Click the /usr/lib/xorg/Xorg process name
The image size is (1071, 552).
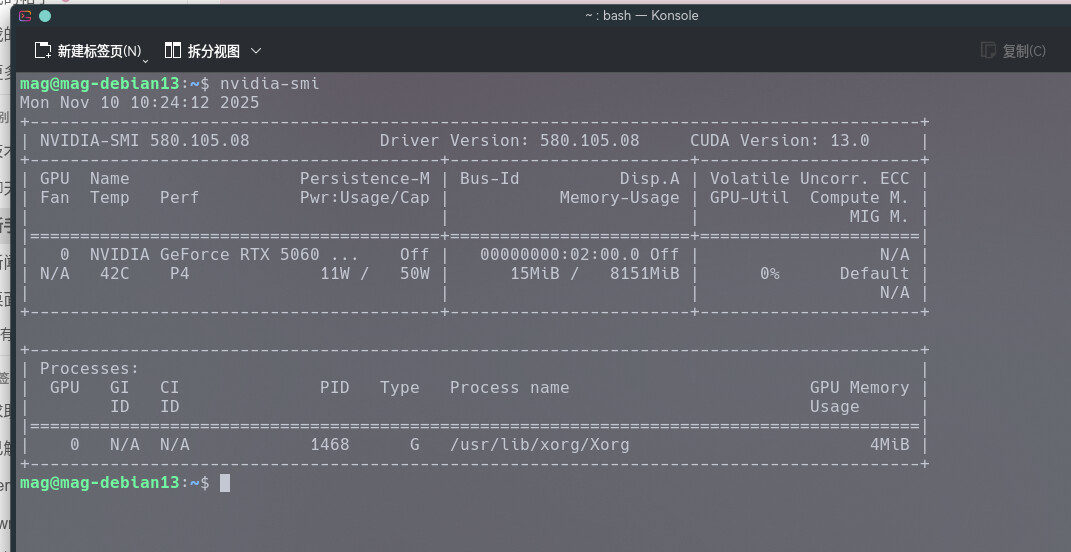click(539, 445)
